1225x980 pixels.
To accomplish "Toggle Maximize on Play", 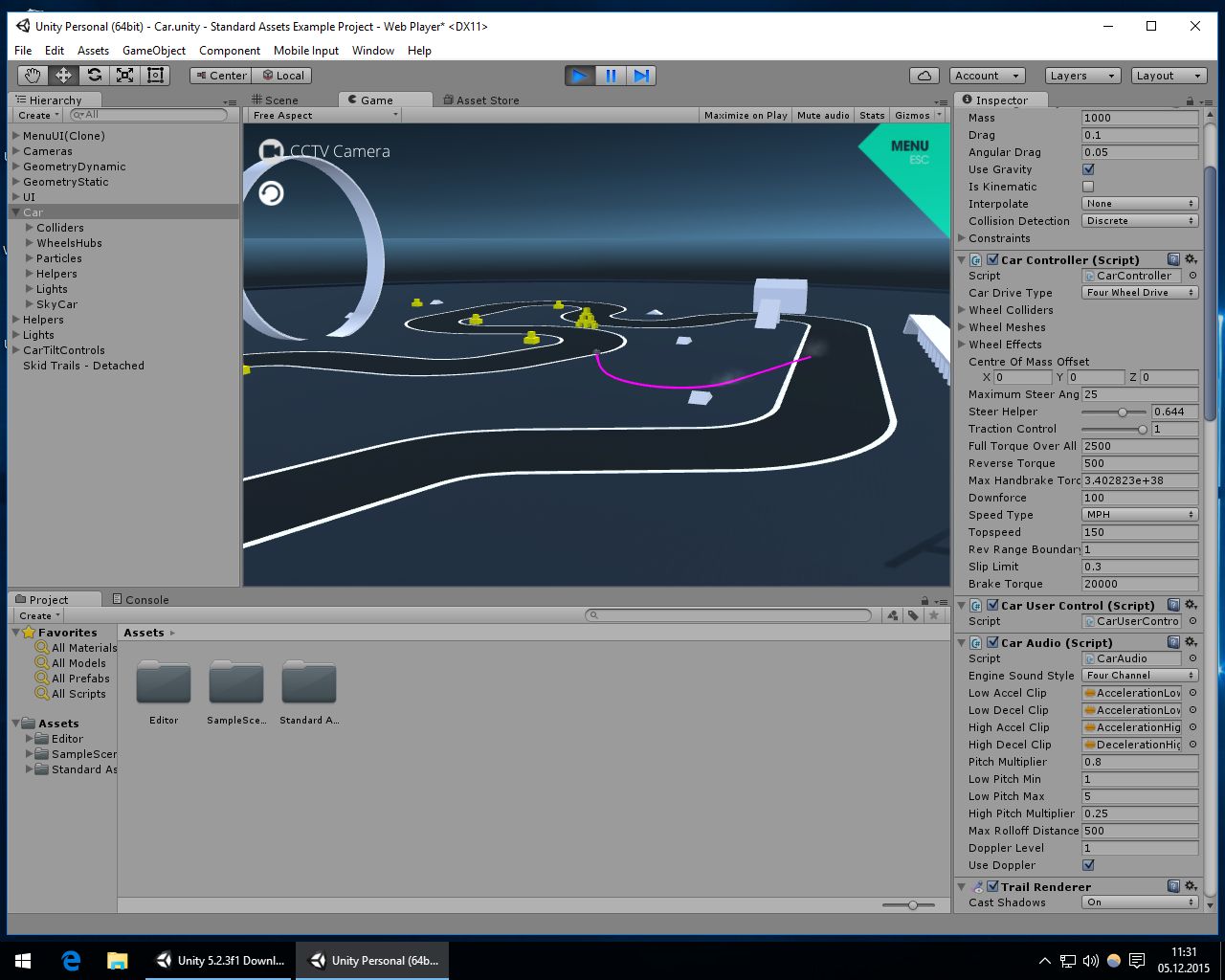I will (746, 115).
